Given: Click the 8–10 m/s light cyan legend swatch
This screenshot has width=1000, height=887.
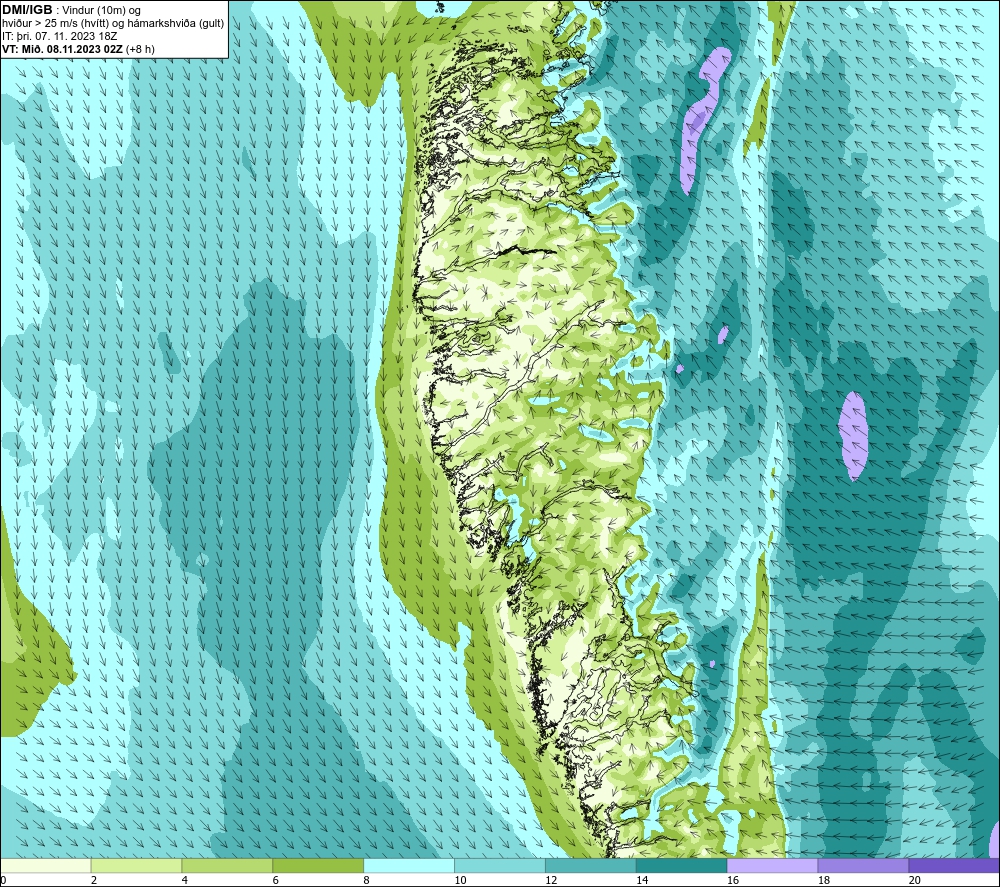Looking at the screenshot, I should coord(409,866).
